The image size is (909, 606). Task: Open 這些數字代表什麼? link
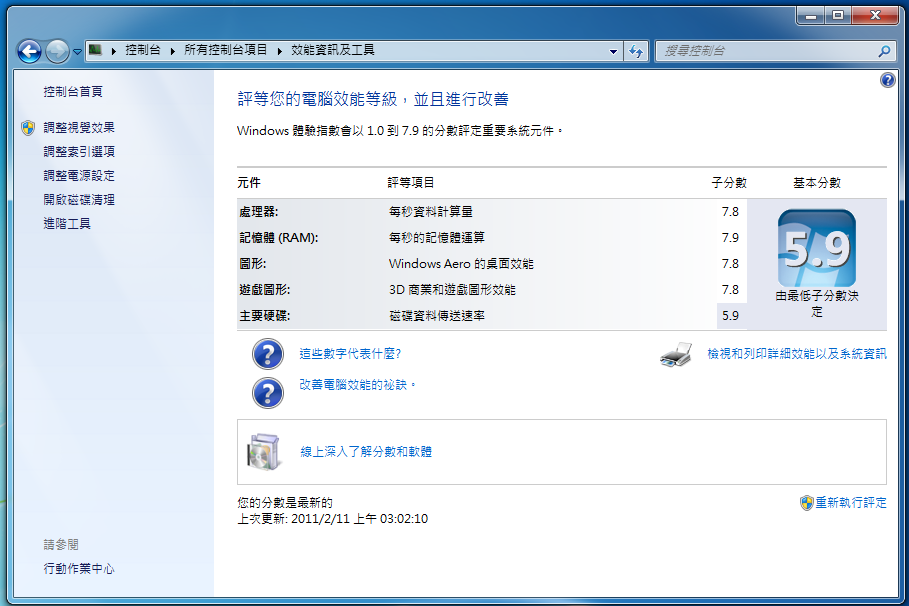[350, 354]
